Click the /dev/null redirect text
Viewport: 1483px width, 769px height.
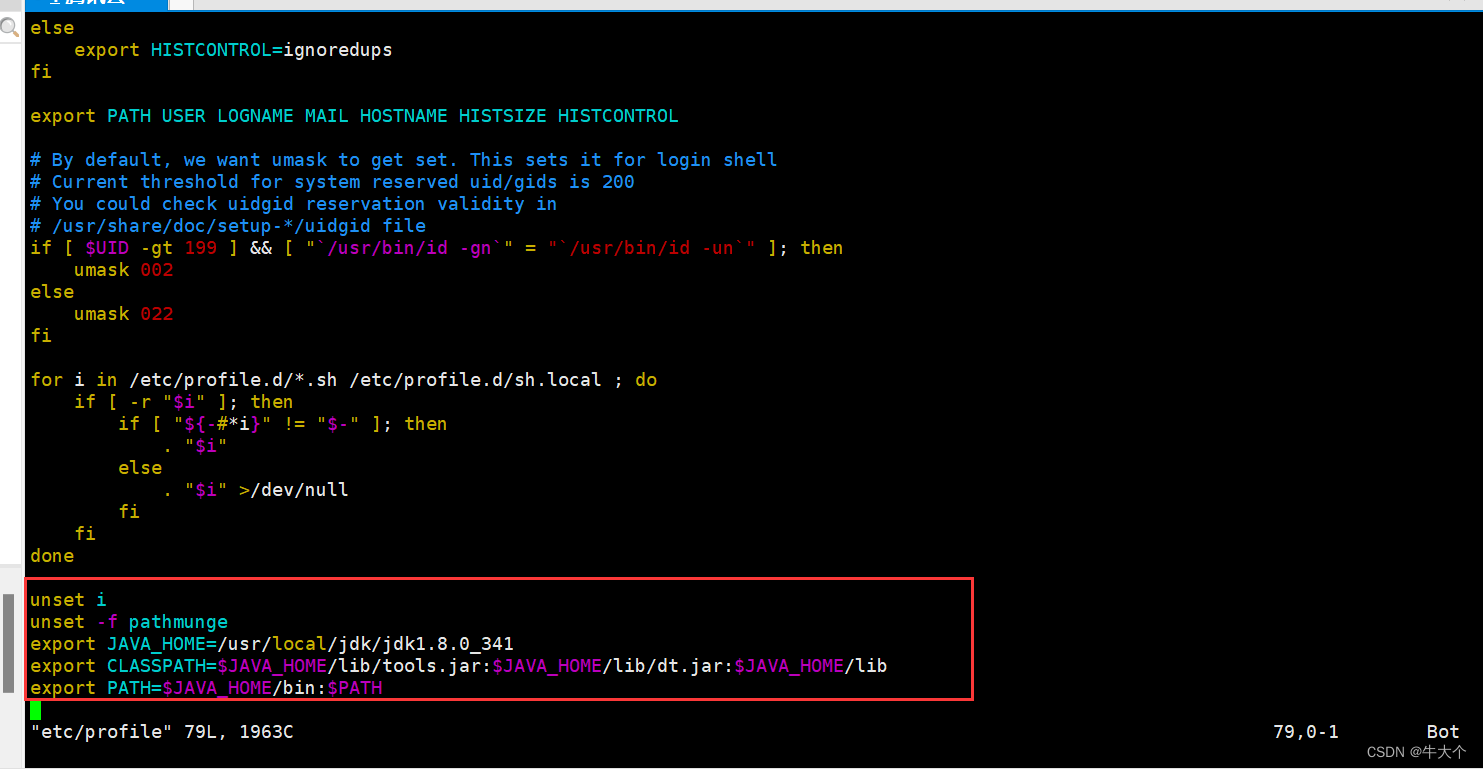point(297,489)
